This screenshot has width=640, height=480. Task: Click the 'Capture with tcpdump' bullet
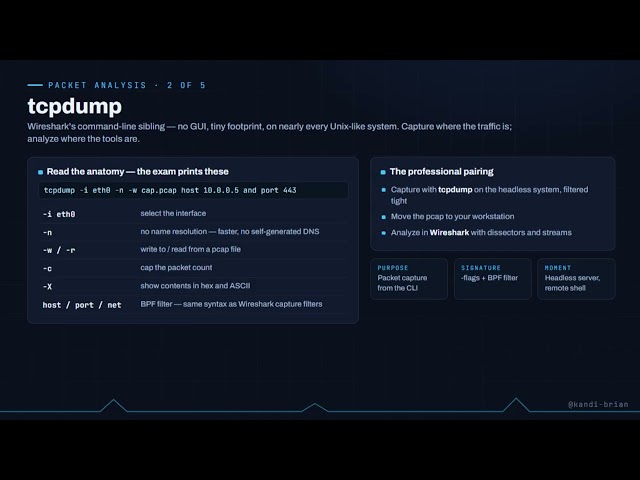(x=489, y=195)
